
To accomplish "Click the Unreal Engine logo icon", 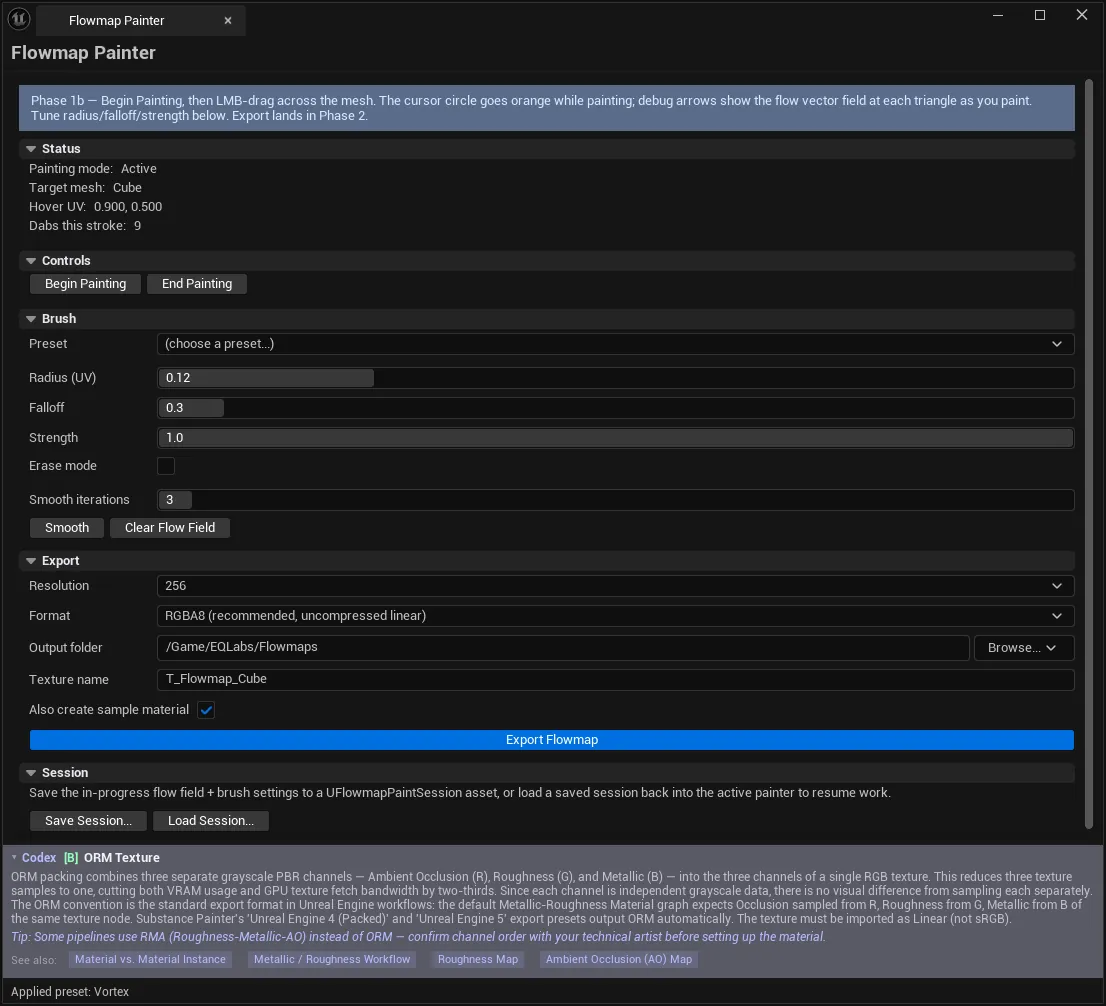I will click(19, 20).
